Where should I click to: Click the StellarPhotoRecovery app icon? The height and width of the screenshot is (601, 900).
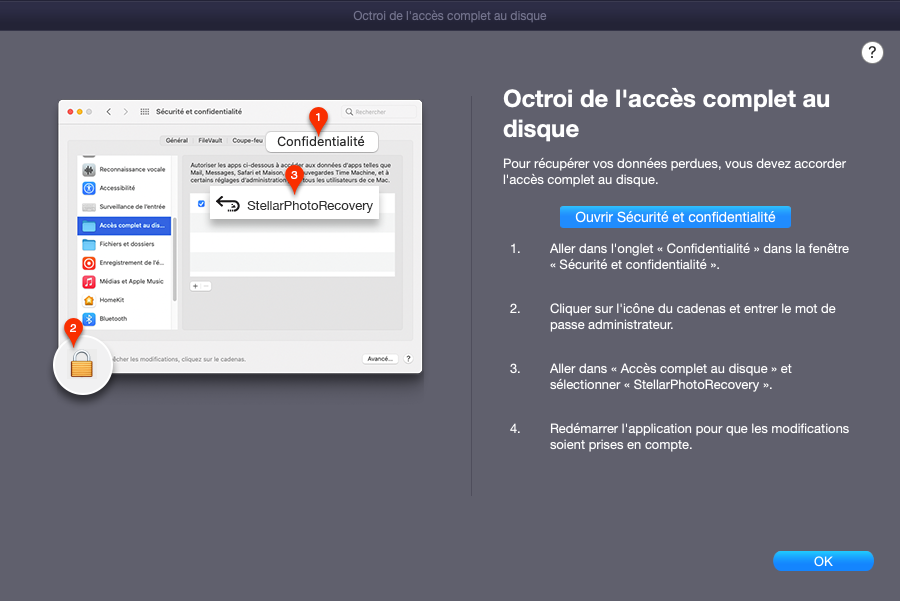(x=228, y=204)
